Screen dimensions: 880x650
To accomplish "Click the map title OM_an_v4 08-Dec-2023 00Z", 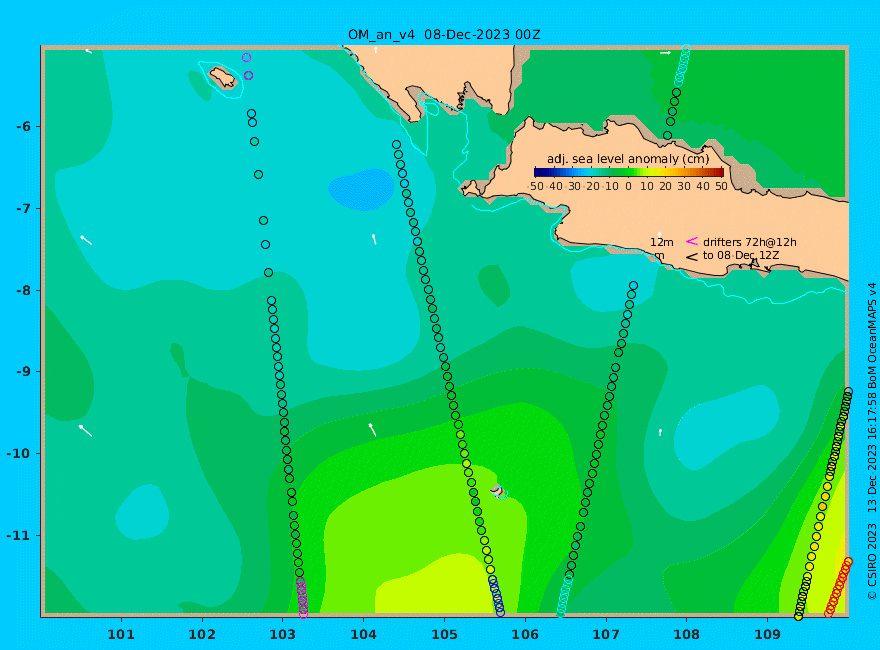I will coord(444,35).
